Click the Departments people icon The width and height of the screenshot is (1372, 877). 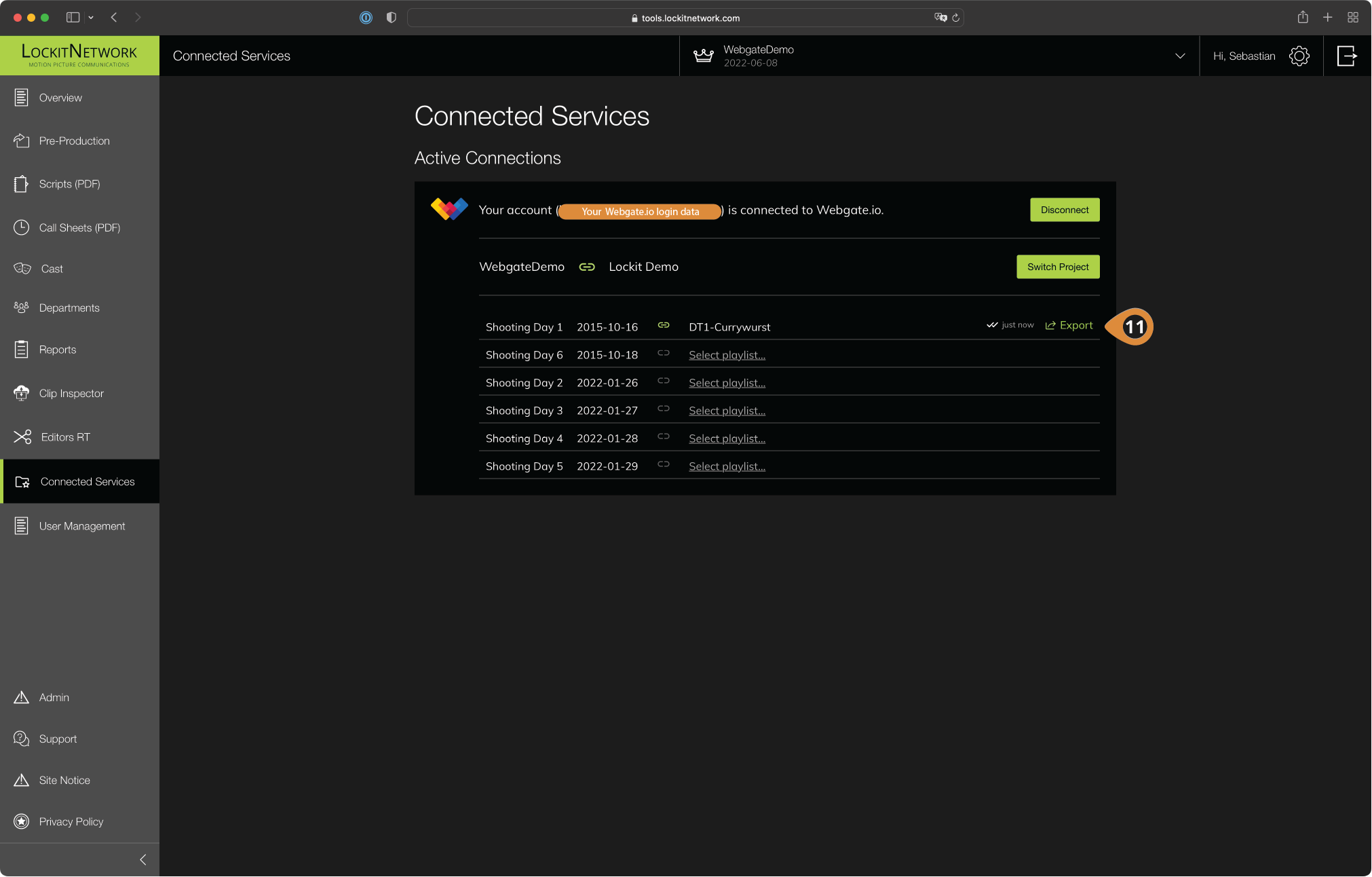click(22, 307)
